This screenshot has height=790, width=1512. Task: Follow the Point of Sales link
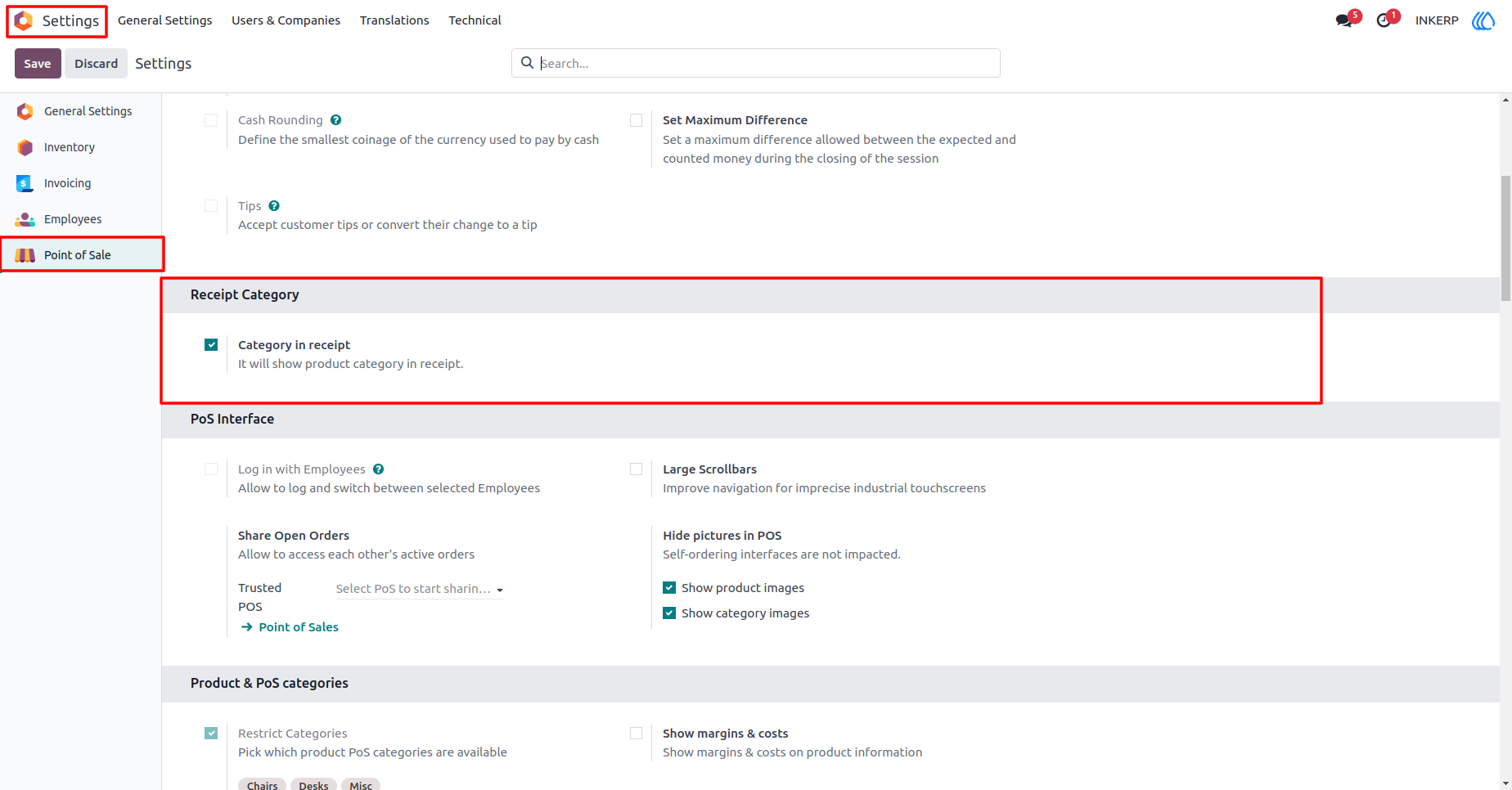click(299, 627)
